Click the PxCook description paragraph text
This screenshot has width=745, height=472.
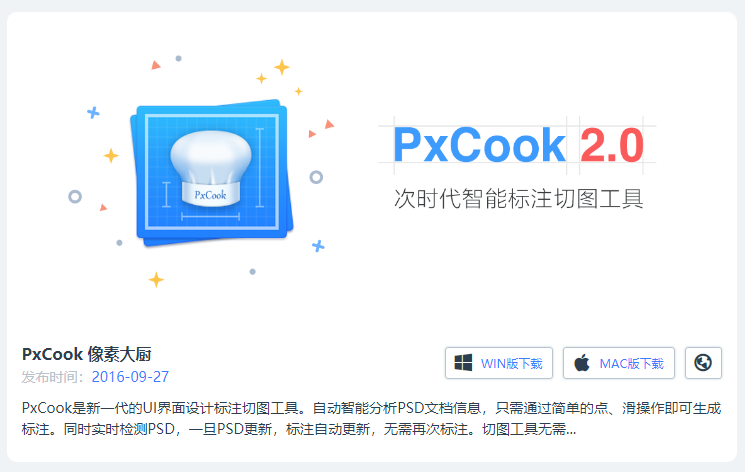(x=371, y=419)
